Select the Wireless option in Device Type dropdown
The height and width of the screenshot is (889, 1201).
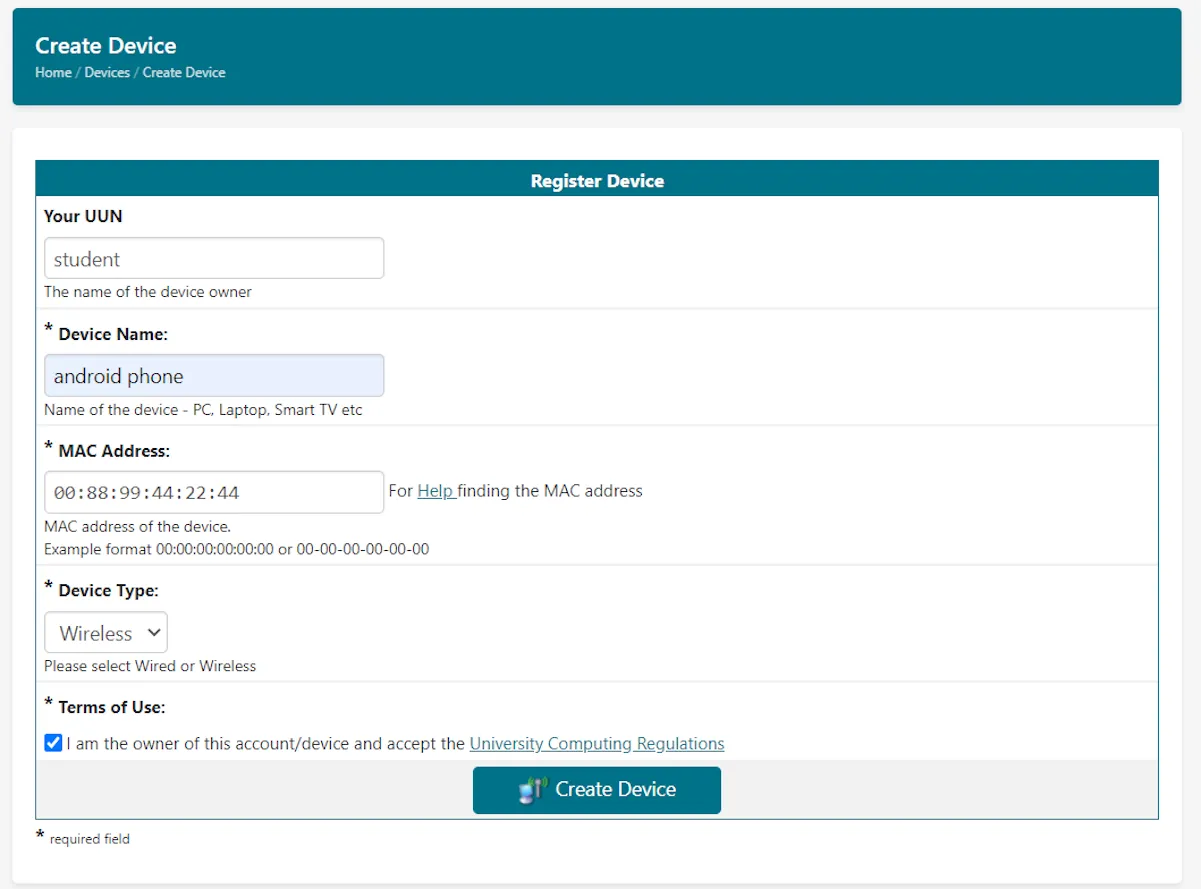(x=105, y=632)
